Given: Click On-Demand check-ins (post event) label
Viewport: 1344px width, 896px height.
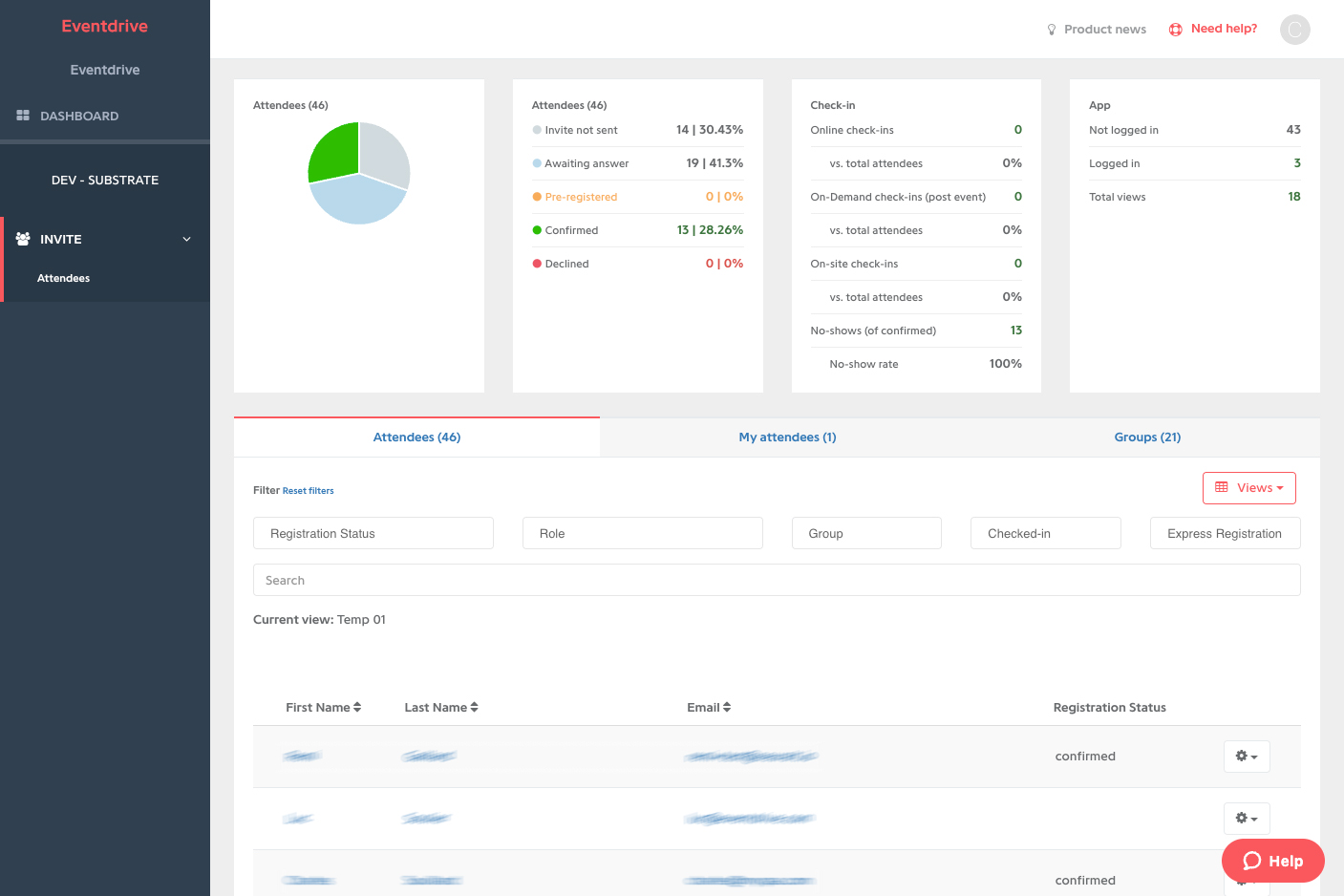Looking at the screenshot, I should coord(898,197).
